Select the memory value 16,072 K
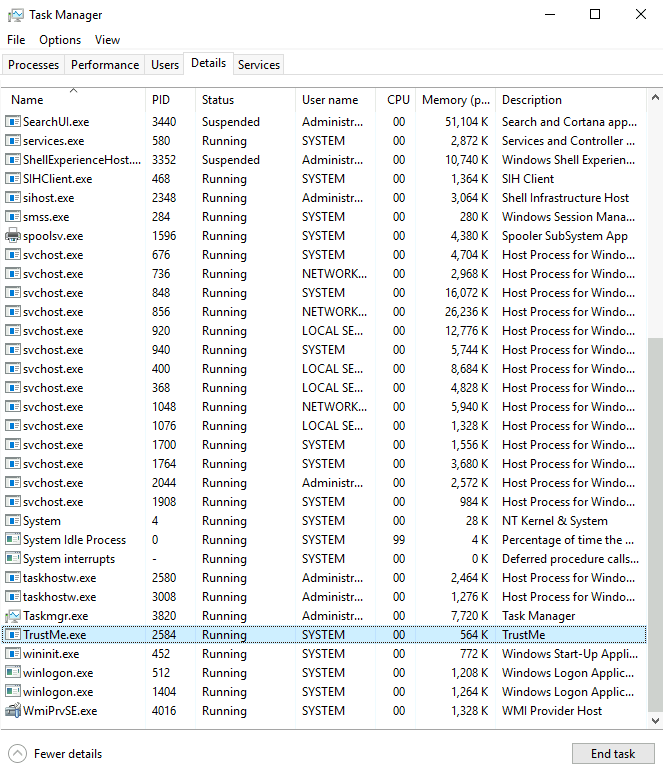The height and width of the screenshot is (777, 663). click(x=466, y=292)
